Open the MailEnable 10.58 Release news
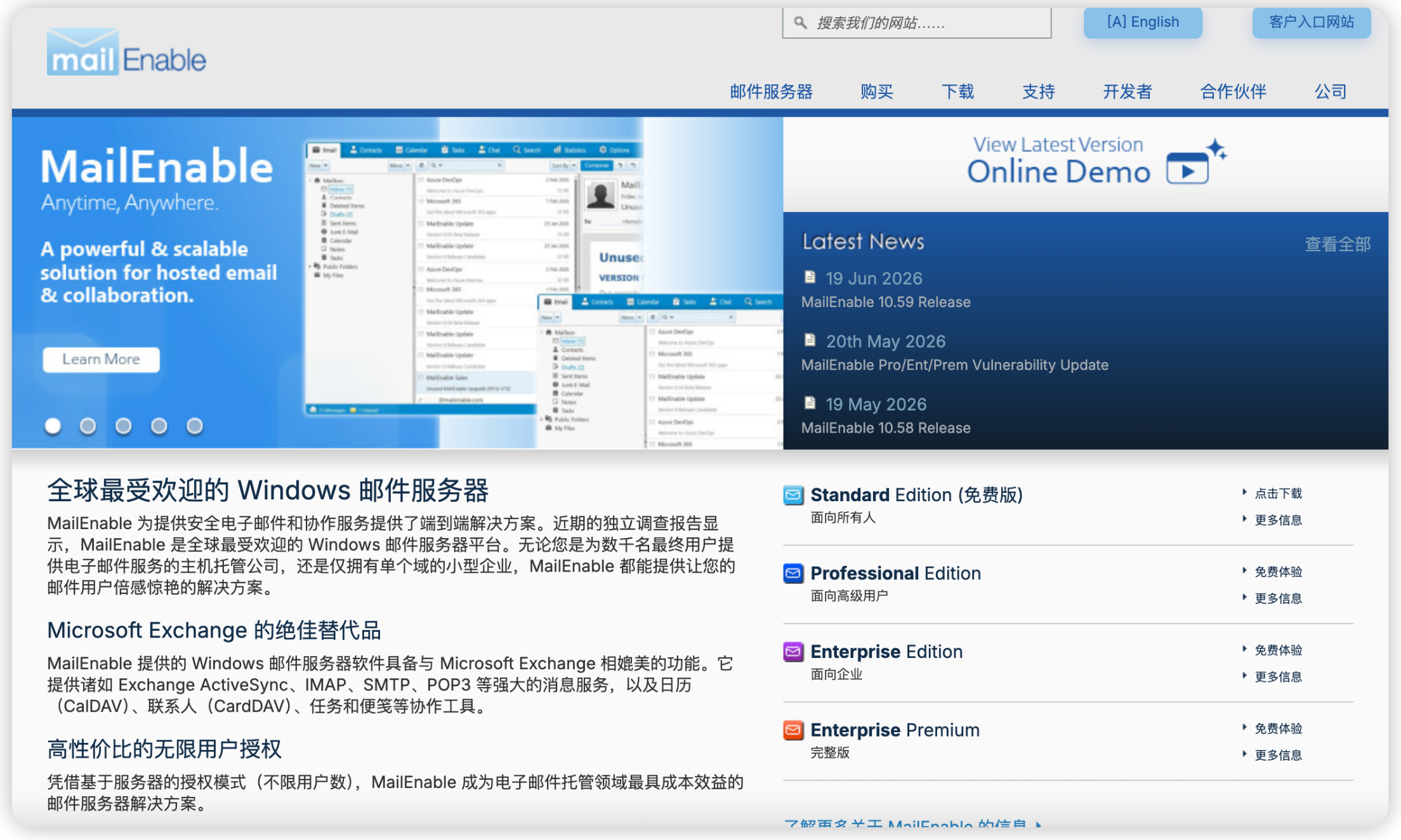1401x840 pixels. coord(886,428)
